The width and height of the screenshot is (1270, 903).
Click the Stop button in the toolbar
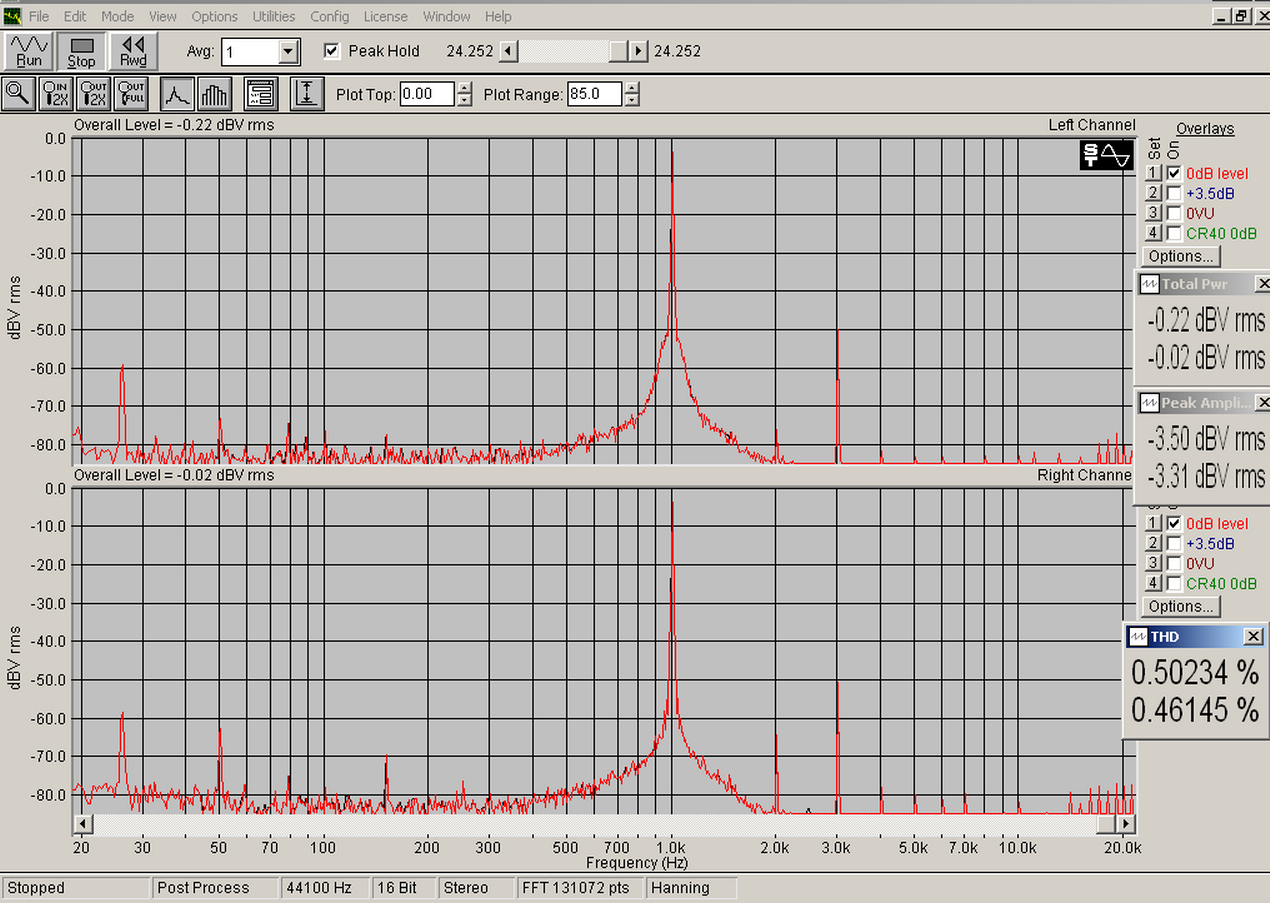point(82,51)
